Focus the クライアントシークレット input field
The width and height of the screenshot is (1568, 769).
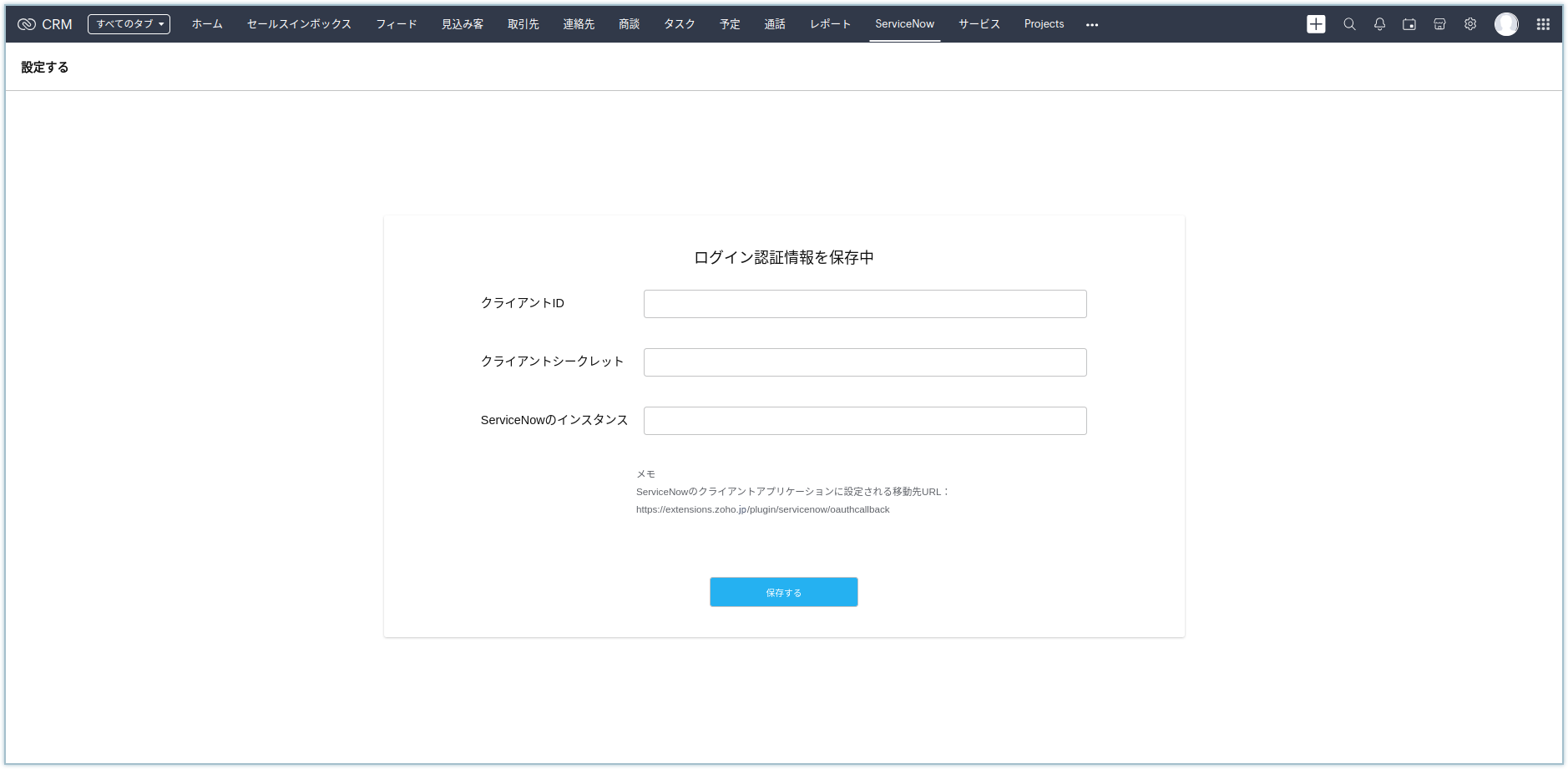click(x=865, y=362)
